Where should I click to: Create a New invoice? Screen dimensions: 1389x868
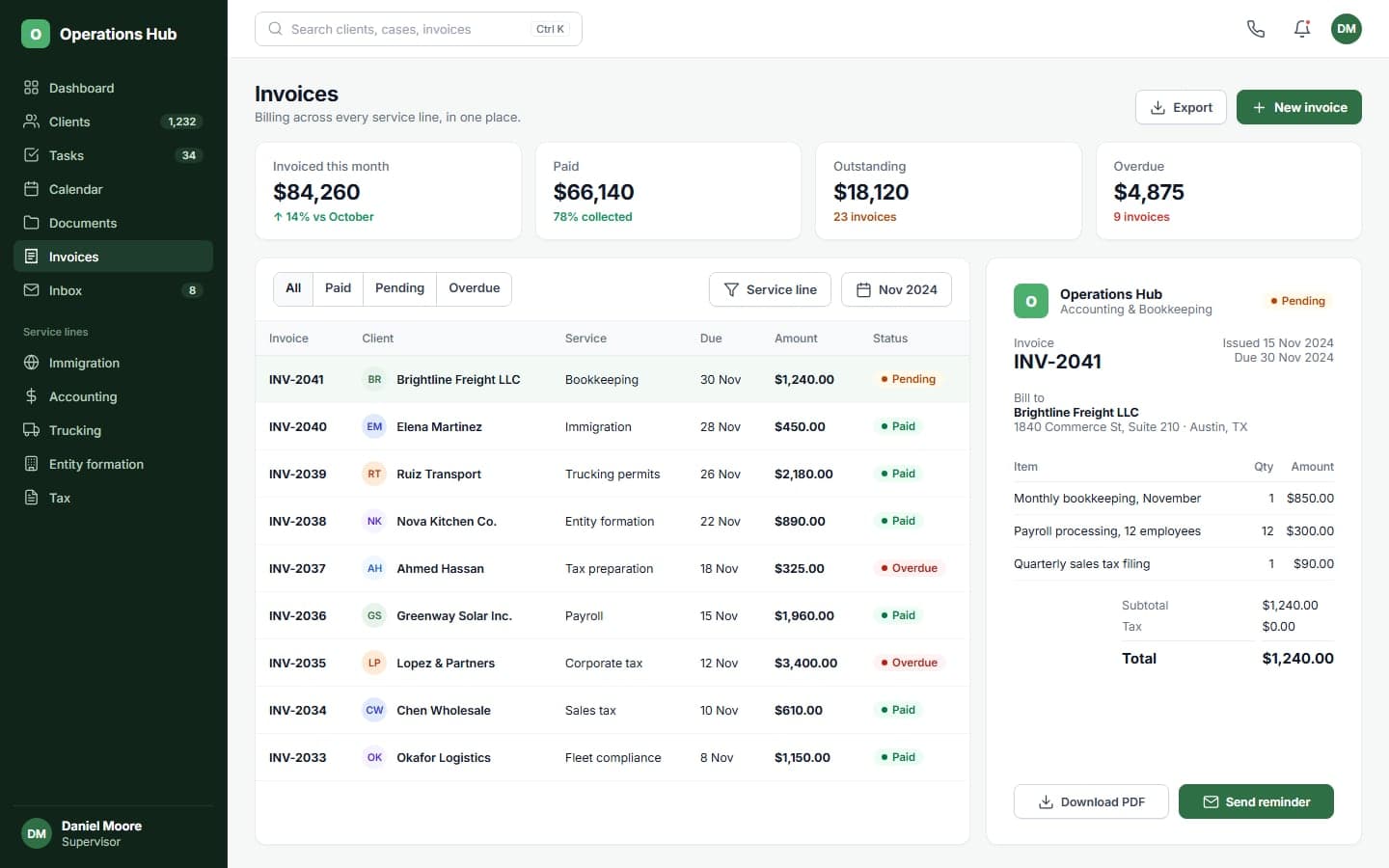(1299, 107)
